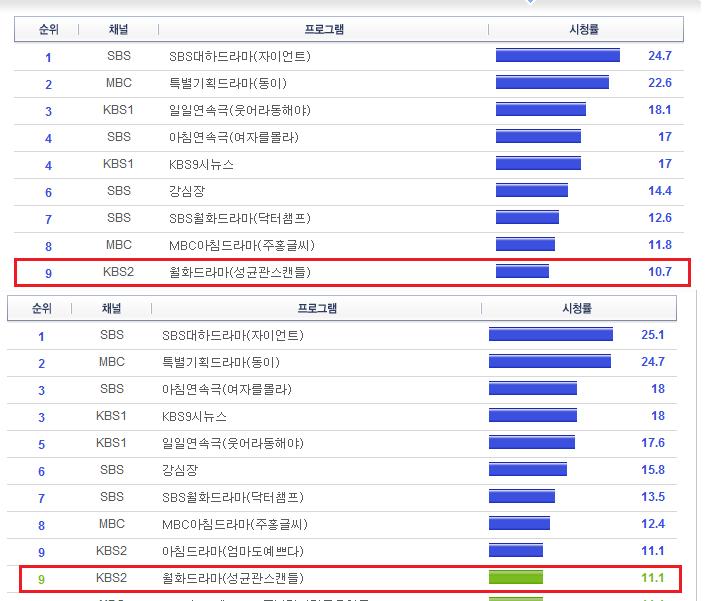Click SBS대하드라마(자이언트) in the 24.7 row

click(x=240, y=56)
